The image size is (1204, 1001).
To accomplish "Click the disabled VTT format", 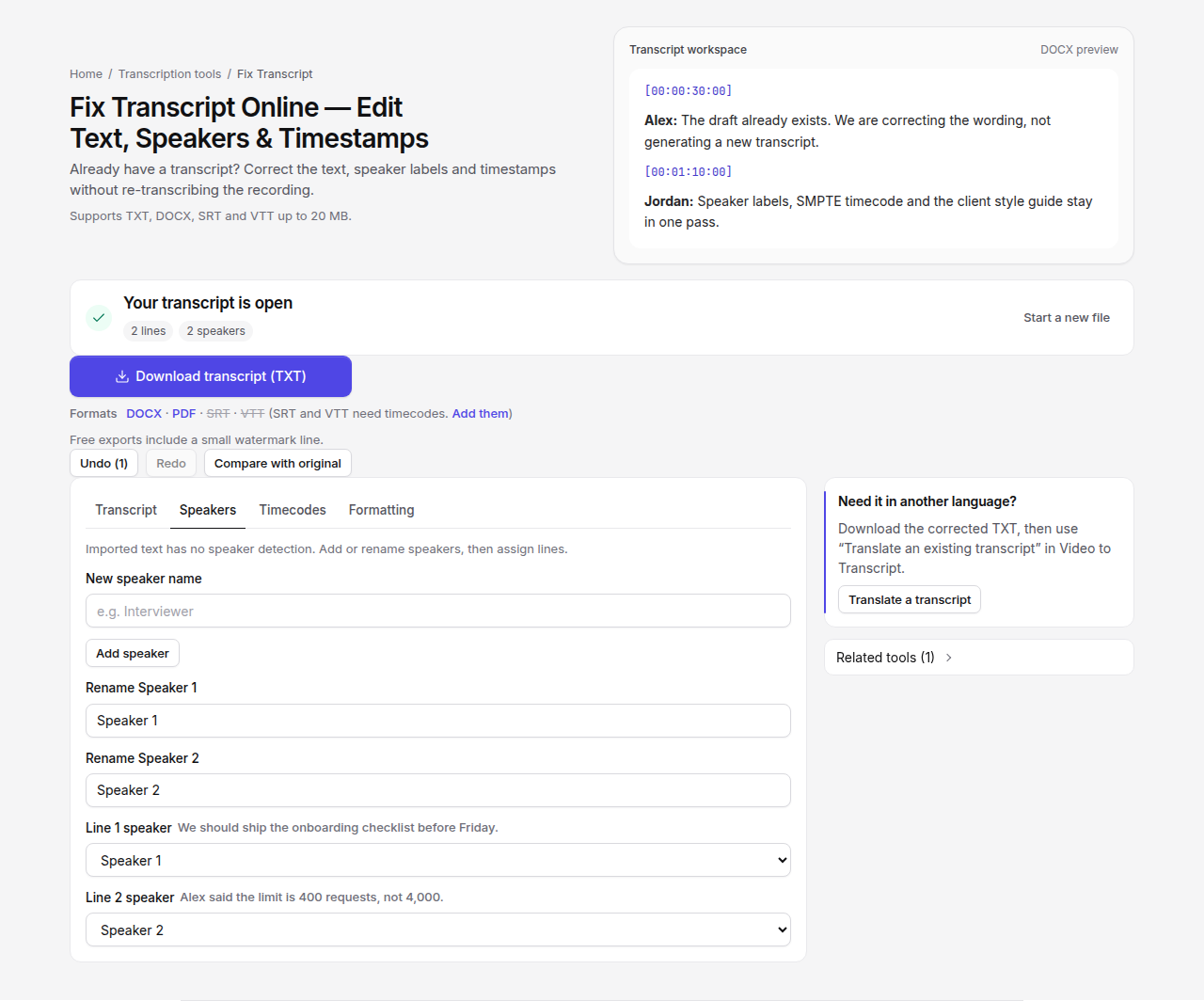I will click(253, 413).
